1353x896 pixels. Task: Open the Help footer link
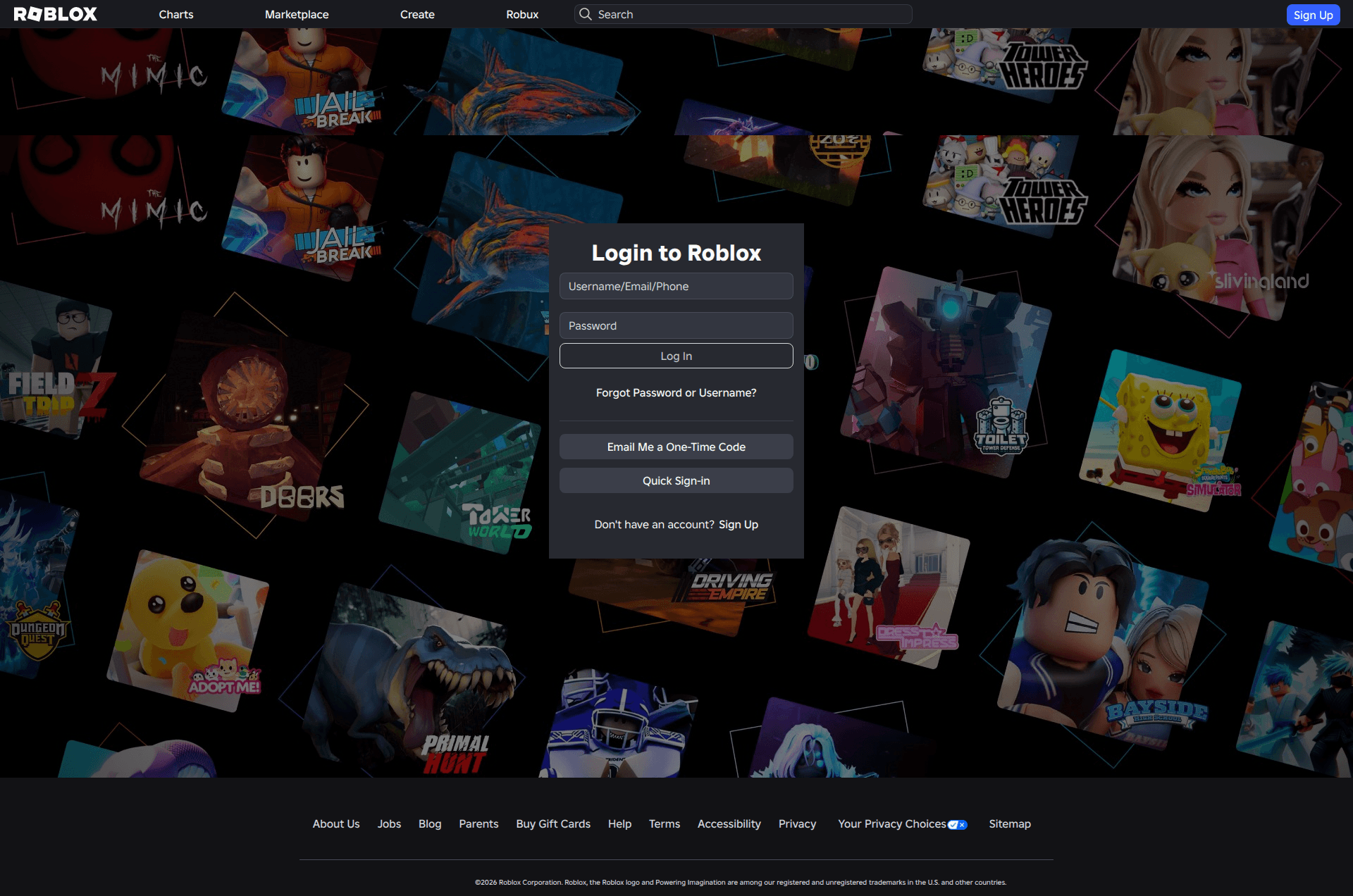point(619,823)
